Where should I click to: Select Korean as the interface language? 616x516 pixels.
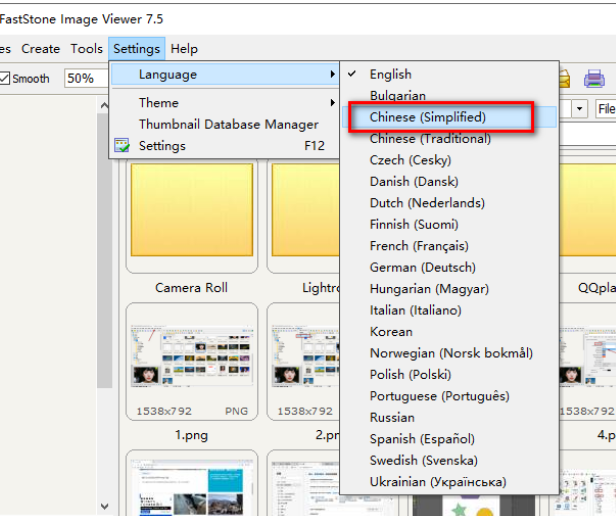pyautogui.click(x=391, y=332)
